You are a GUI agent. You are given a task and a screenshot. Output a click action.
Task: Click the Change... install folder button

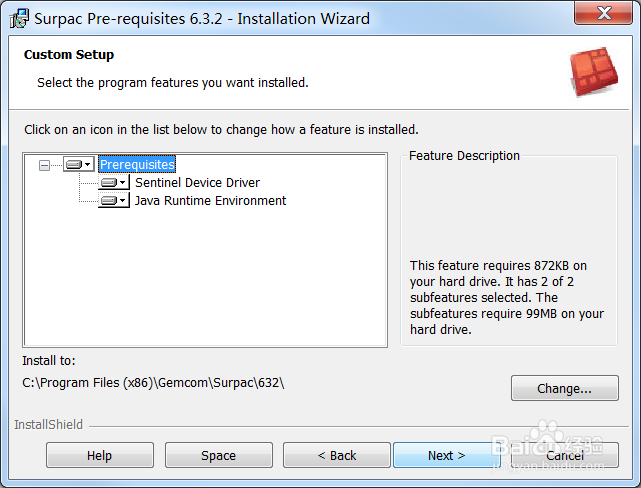pos(565,388)
